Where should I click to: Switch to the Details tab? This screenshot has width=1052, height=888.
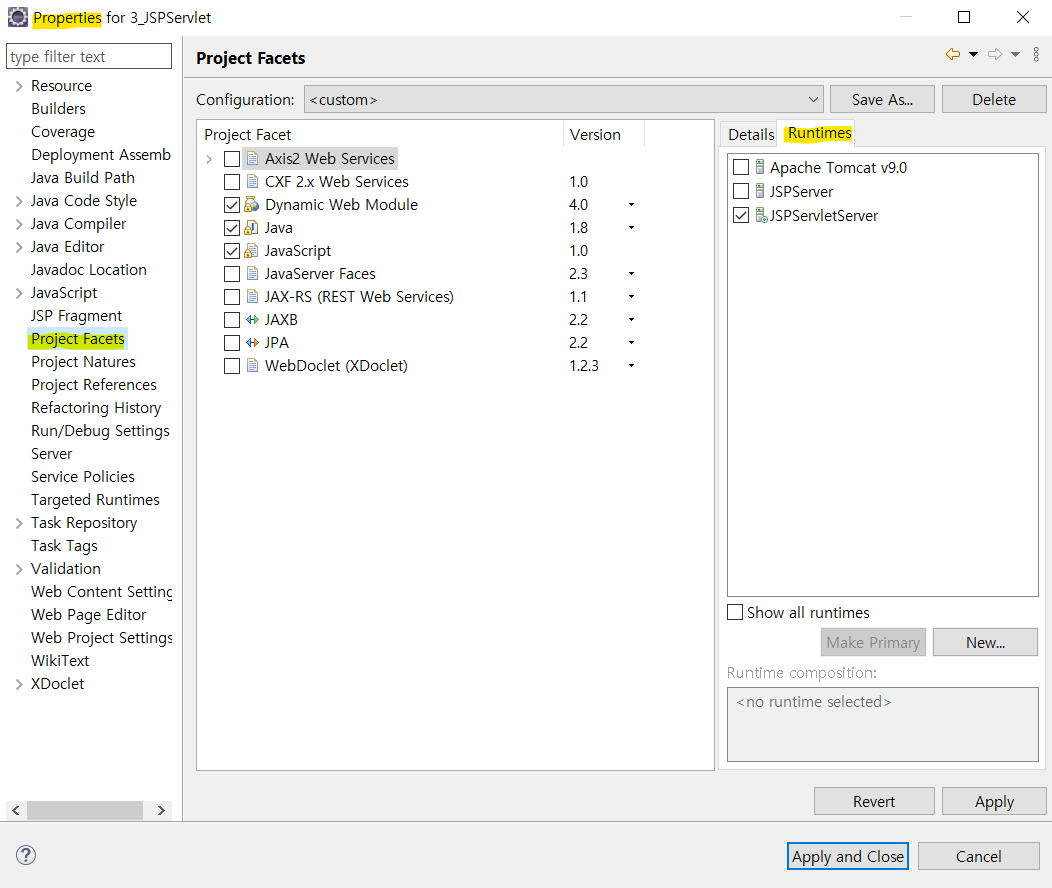(751, 134)
